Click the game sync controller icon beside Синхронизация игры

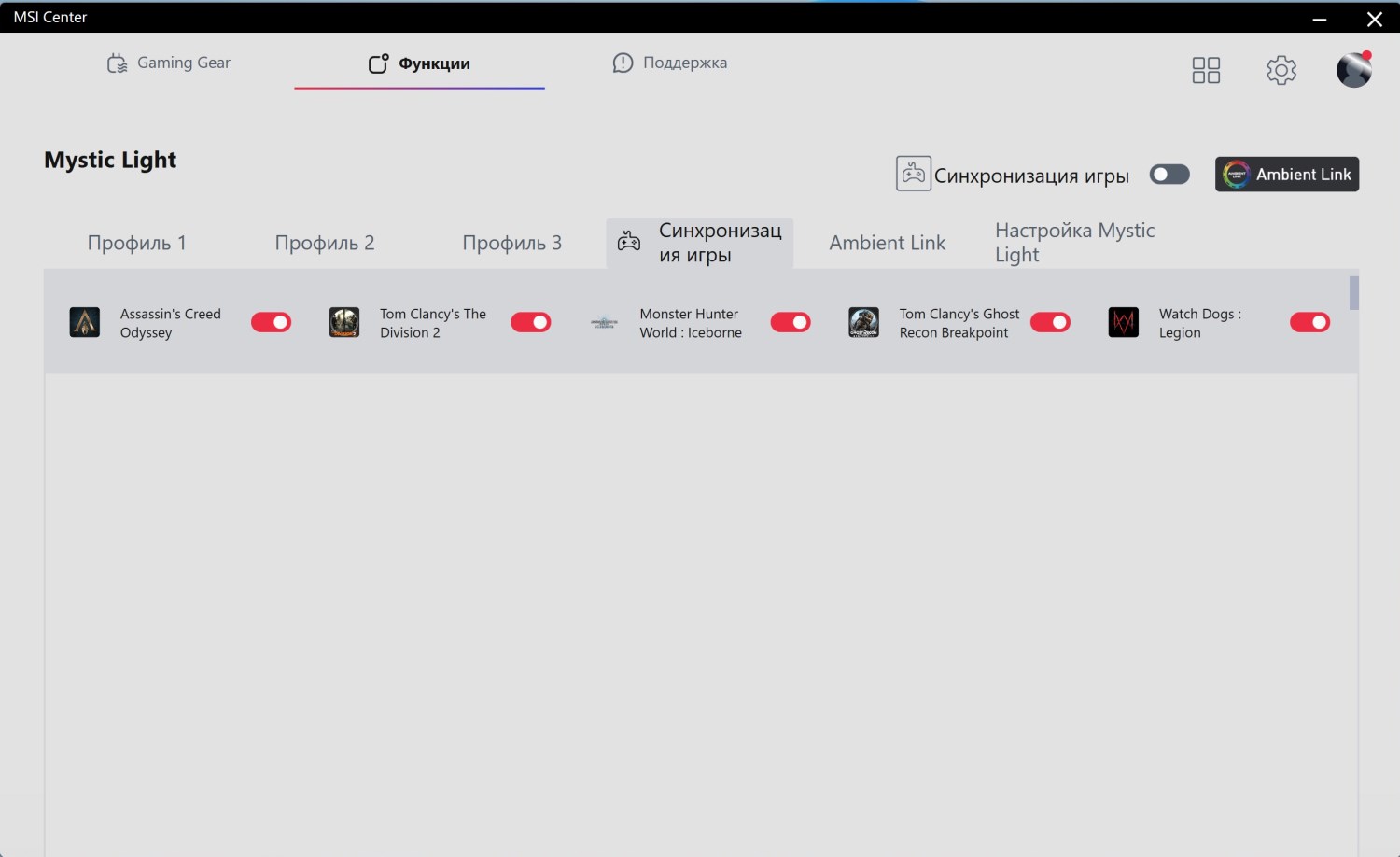[x=914, y=174]
